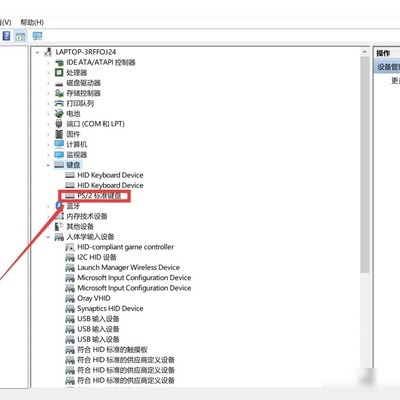Click the help question mark toolbar icon
Screen dimensions: 400x400
click(6, 36)
